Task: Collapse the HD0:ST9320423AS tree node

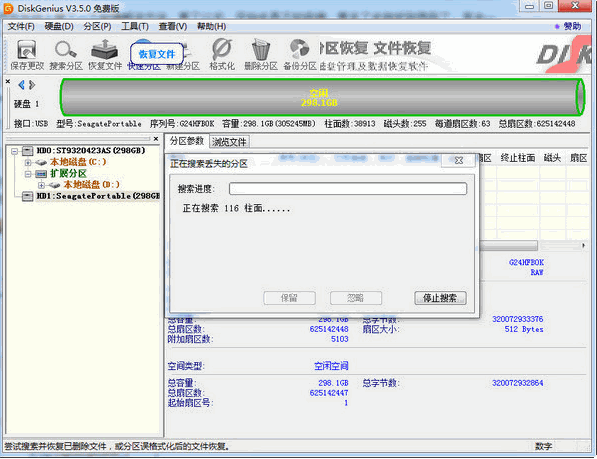Action: (x=14, y=151)
